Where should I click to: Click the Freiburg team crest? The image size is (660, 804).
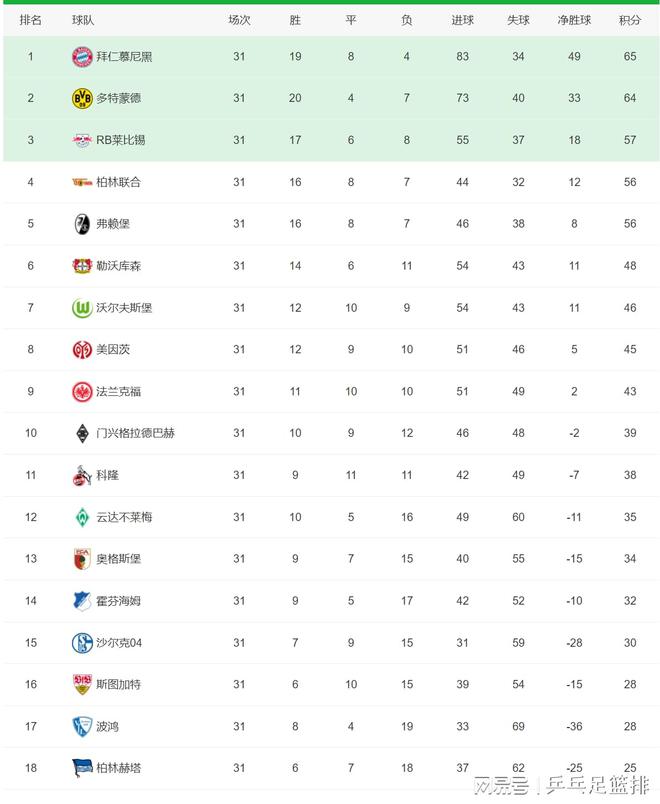[82, 224]
